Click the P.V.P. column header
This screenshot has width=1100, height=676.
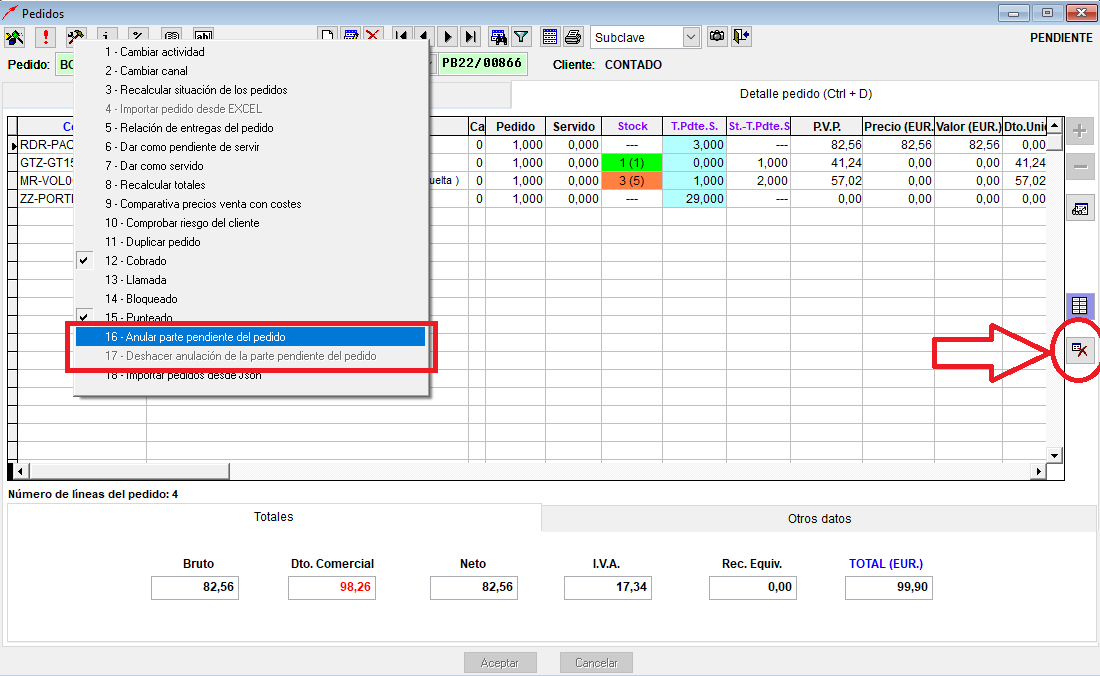click(826, 126)
